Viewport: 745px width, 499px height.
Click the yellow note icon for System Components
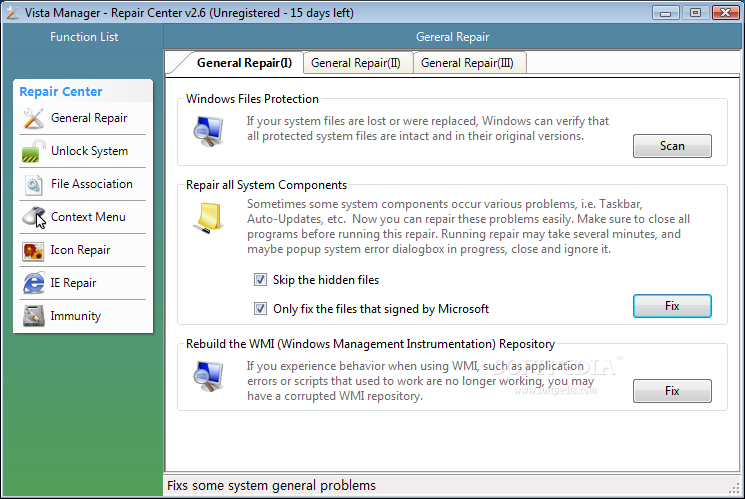[209, 218]
